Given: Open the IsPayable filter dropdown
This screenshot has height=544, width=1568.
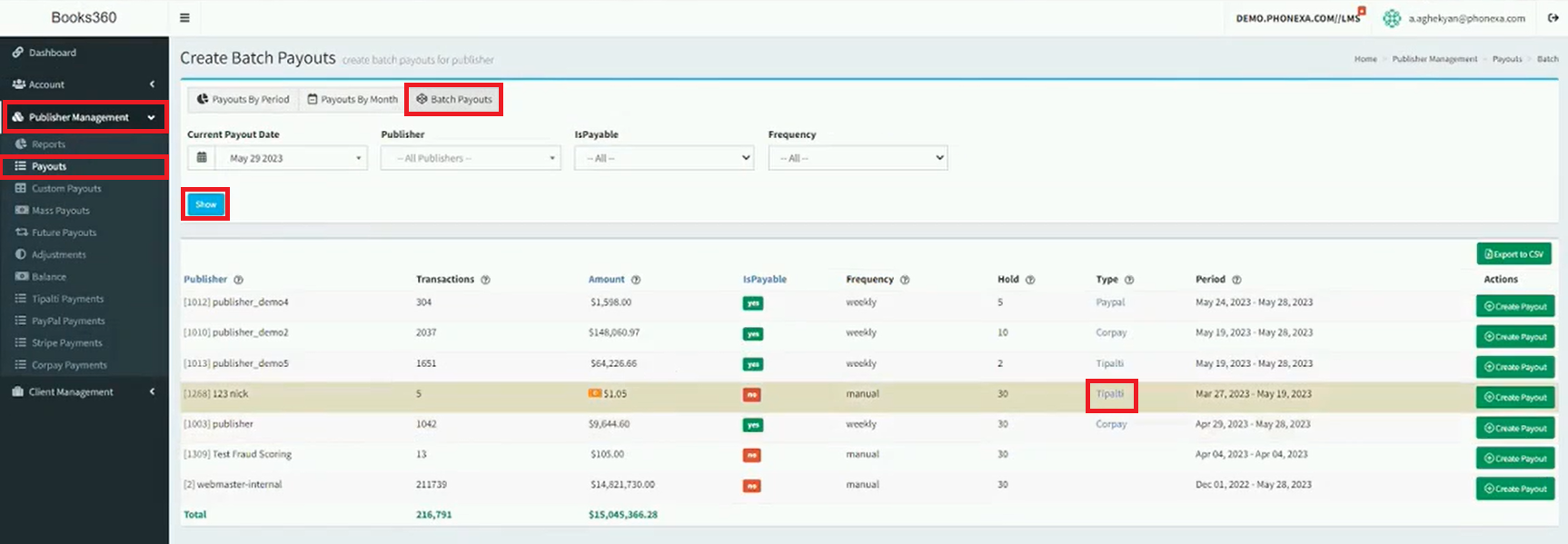Looking at the screenshot, I should [x=663, y=158].
